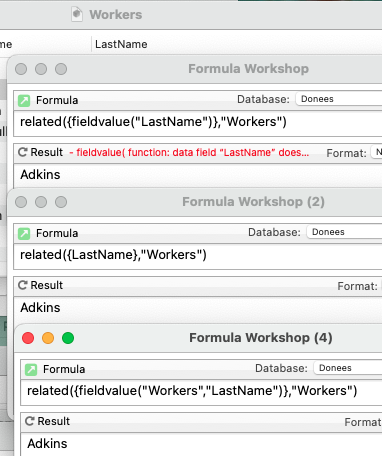Refresh the Result in Formula Workshop window
This screenshot has width=382, height=456.
[x=23, y=152]
